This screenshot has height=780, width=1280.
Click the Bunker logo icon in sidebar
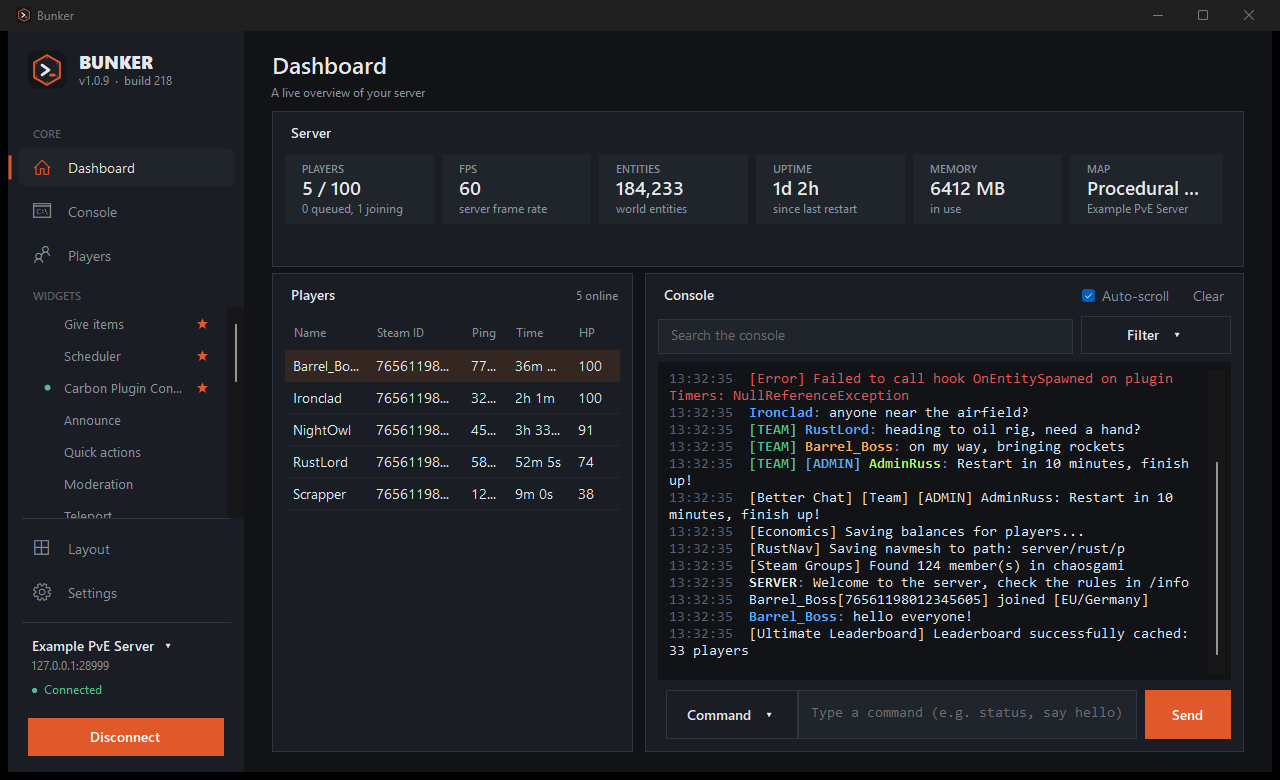tap(47, 70)
